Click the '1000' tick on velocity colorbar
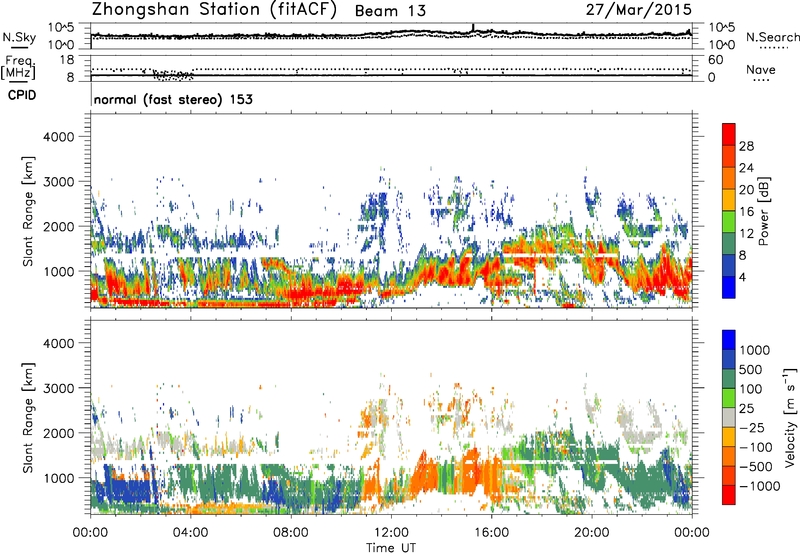This screenshot has width=800, height=554. [x=754, y=350]
